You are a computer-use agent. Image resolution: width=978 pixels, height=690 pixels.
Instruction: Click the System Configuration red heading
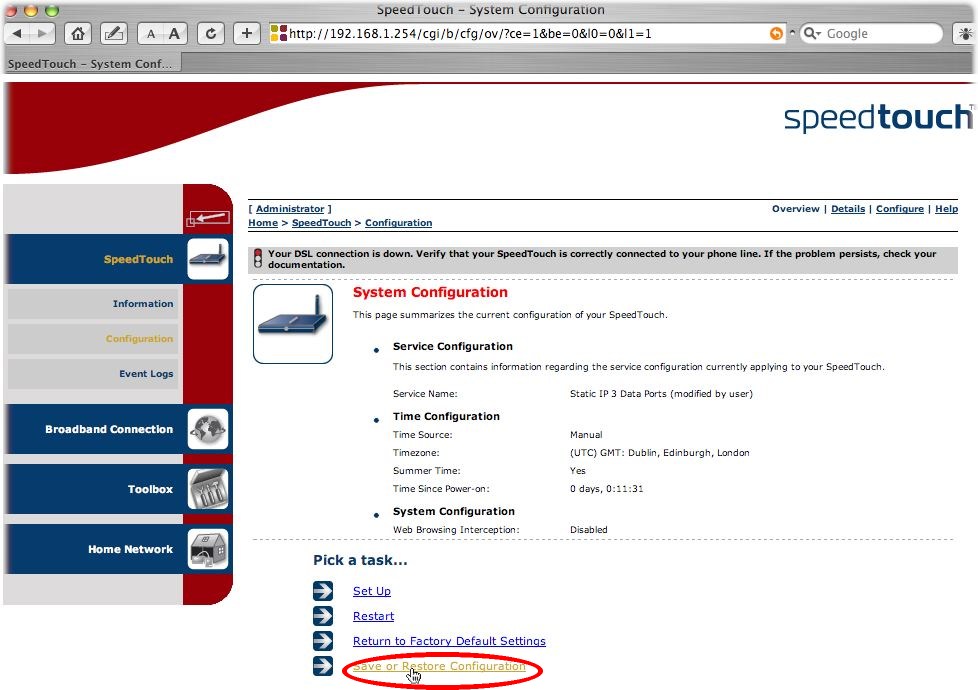click(x=430, y=293)
